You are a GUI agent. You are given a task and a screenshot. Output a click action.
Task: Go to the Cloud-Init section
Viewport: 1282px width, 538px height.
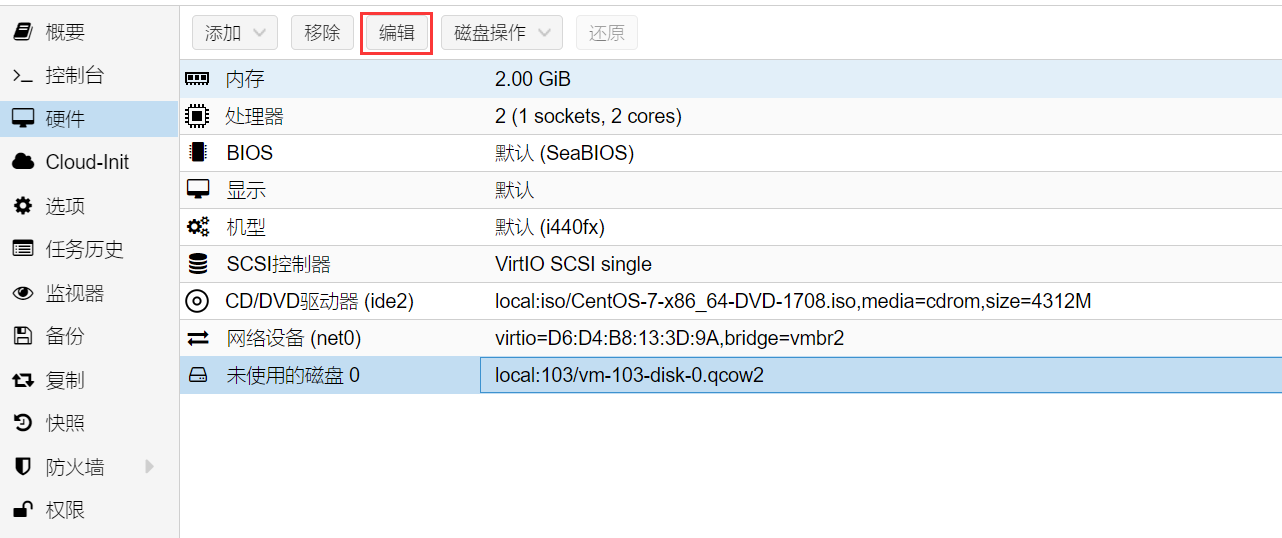pos(87,162)
